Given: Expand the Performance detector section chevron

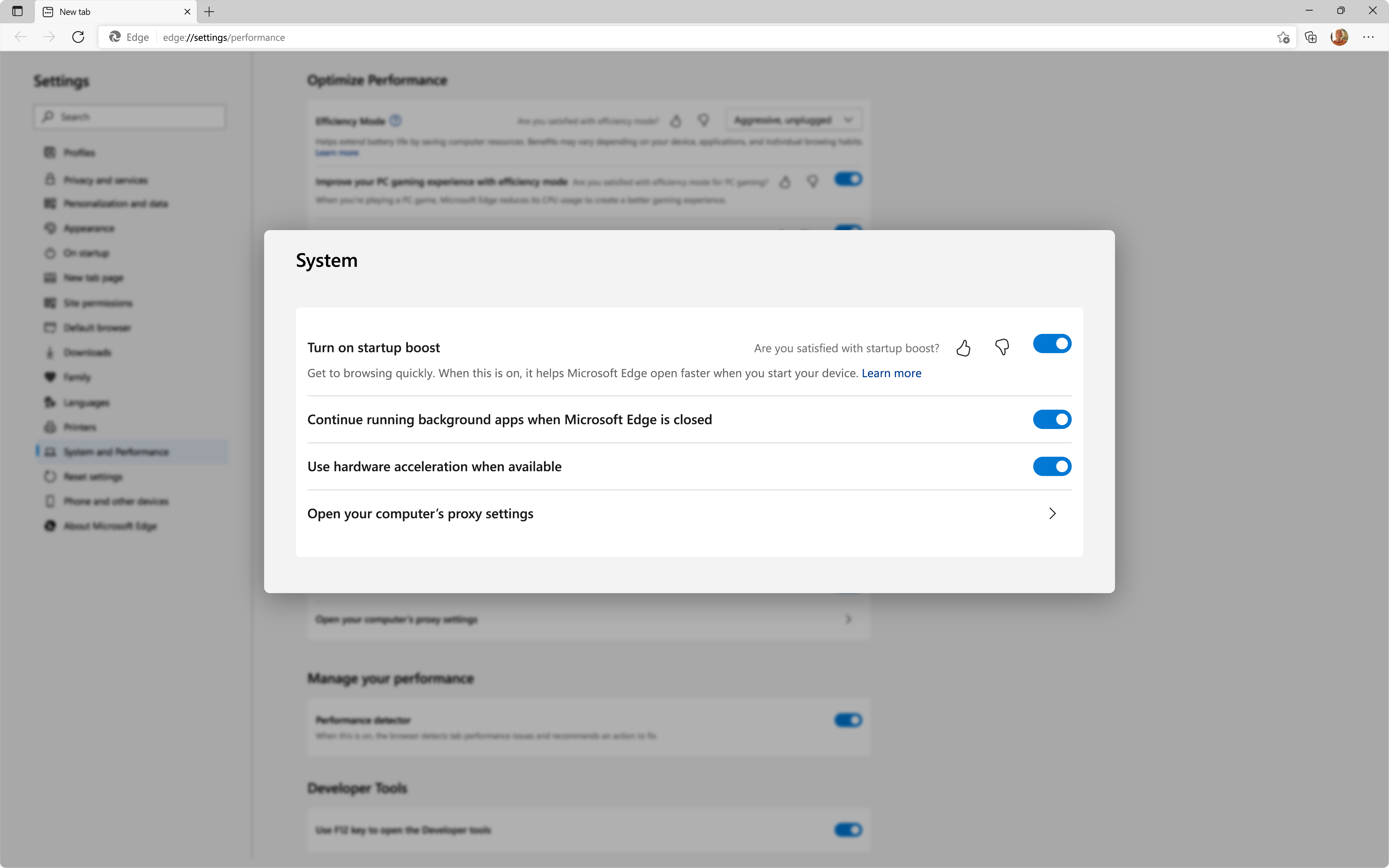Looking at the screenshot, I should click(848, 720).
